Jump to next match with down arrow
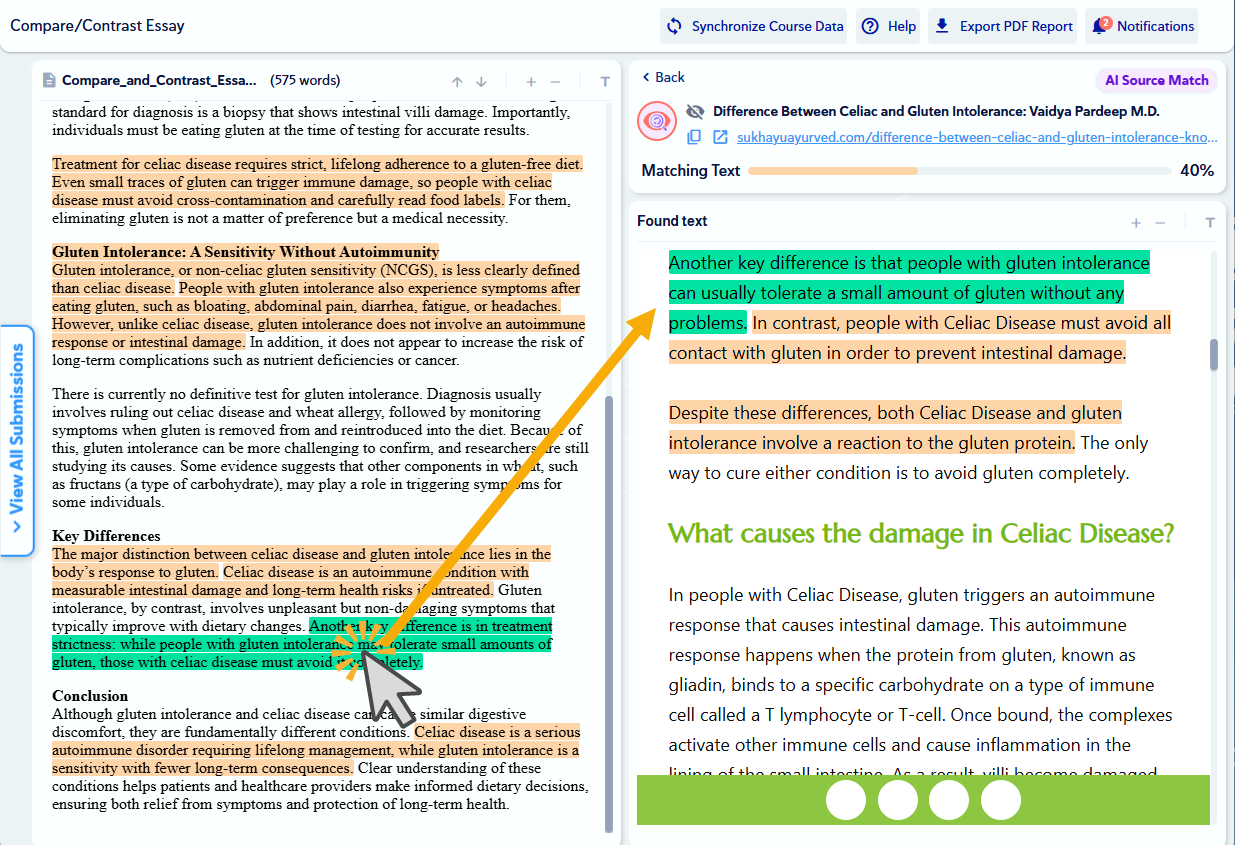The width and height of the screenshot is (1235, 845). coord(481,82)
